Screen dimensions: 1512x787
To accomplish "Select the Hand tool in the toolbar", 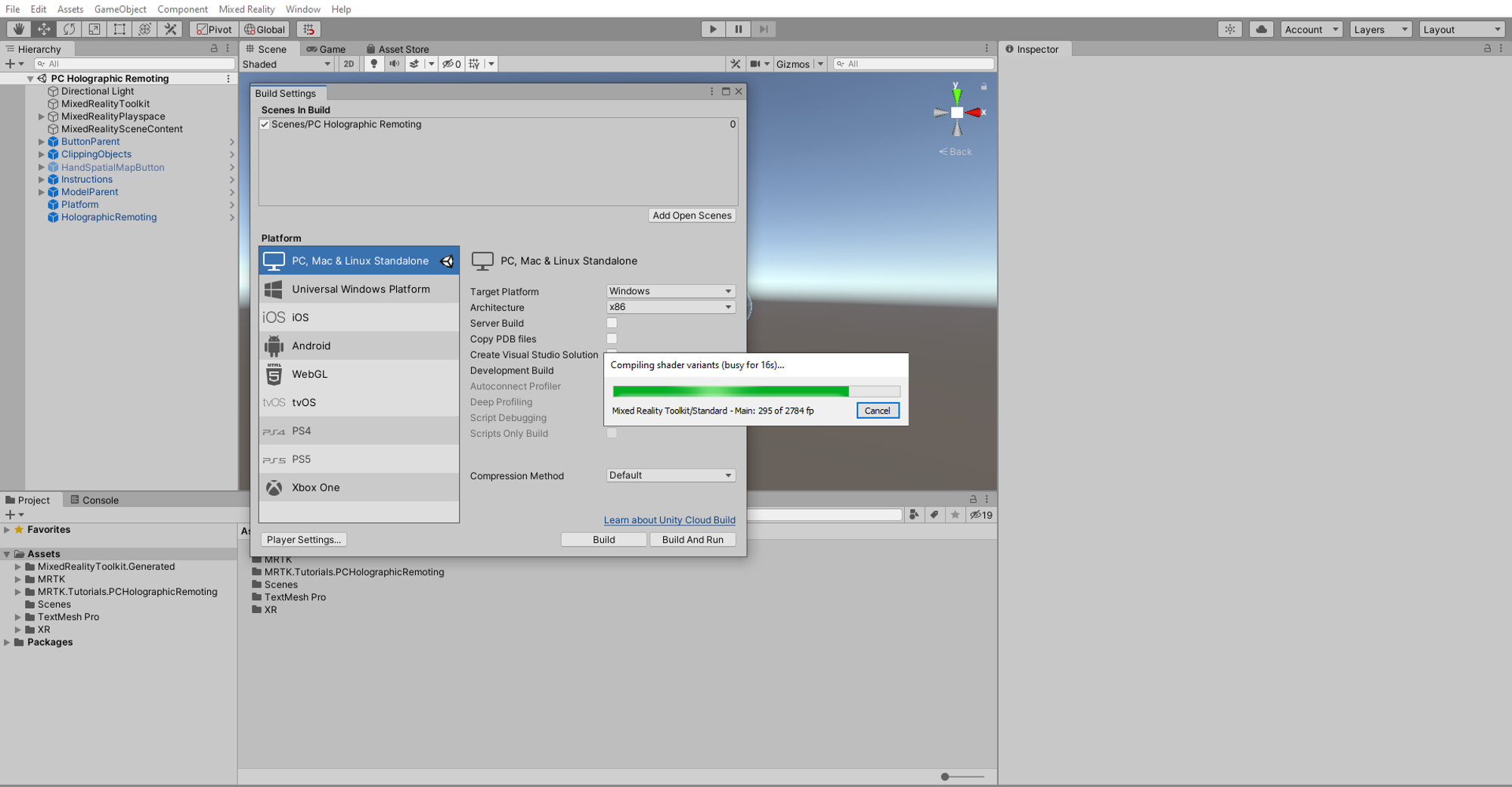I will pyautogui.click(x=18, y=29).
